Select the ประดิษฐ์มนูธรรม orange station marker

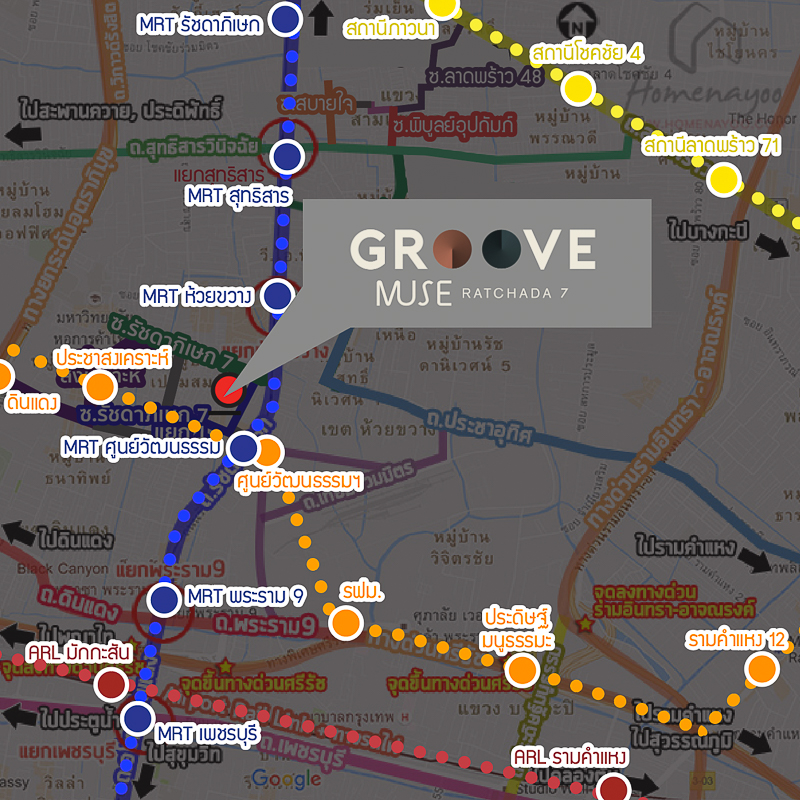pyautogui.click(x=522, y=670)
